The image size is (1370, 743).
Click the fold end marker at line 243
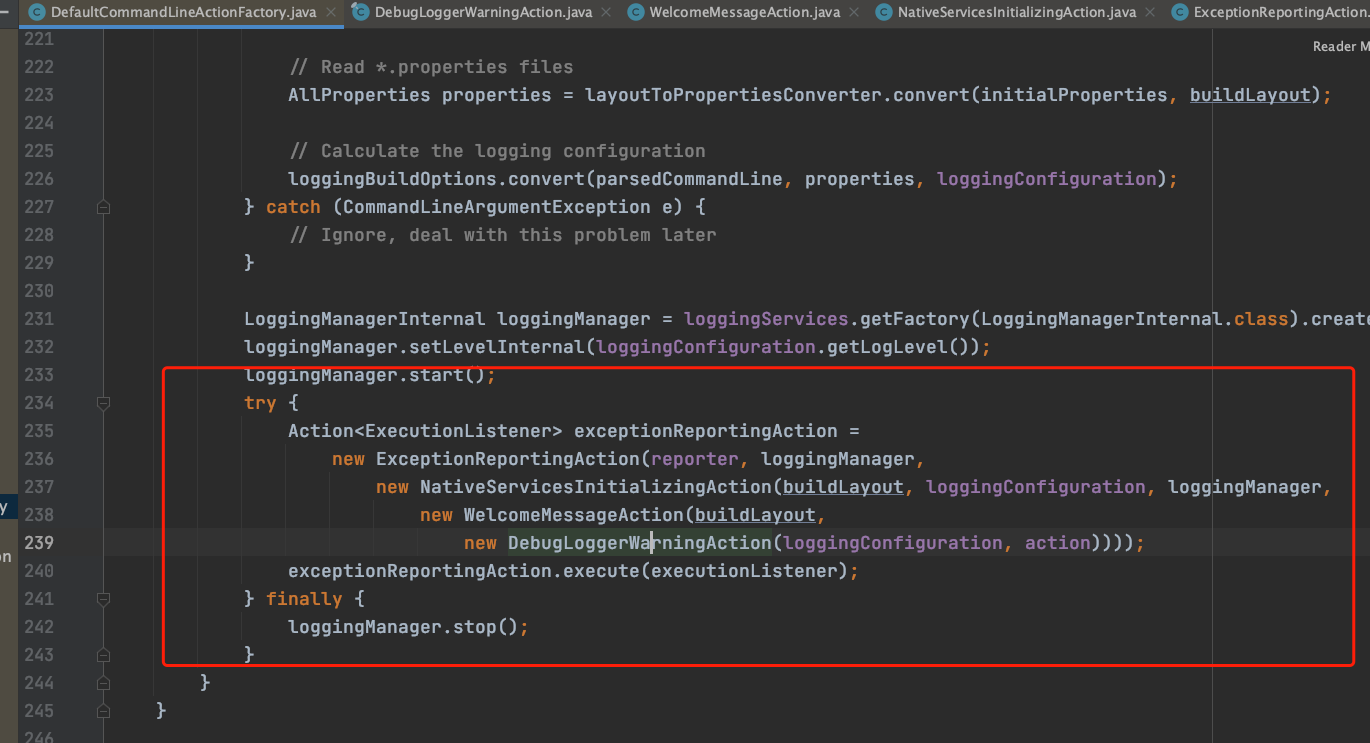(x=103, y=655)
